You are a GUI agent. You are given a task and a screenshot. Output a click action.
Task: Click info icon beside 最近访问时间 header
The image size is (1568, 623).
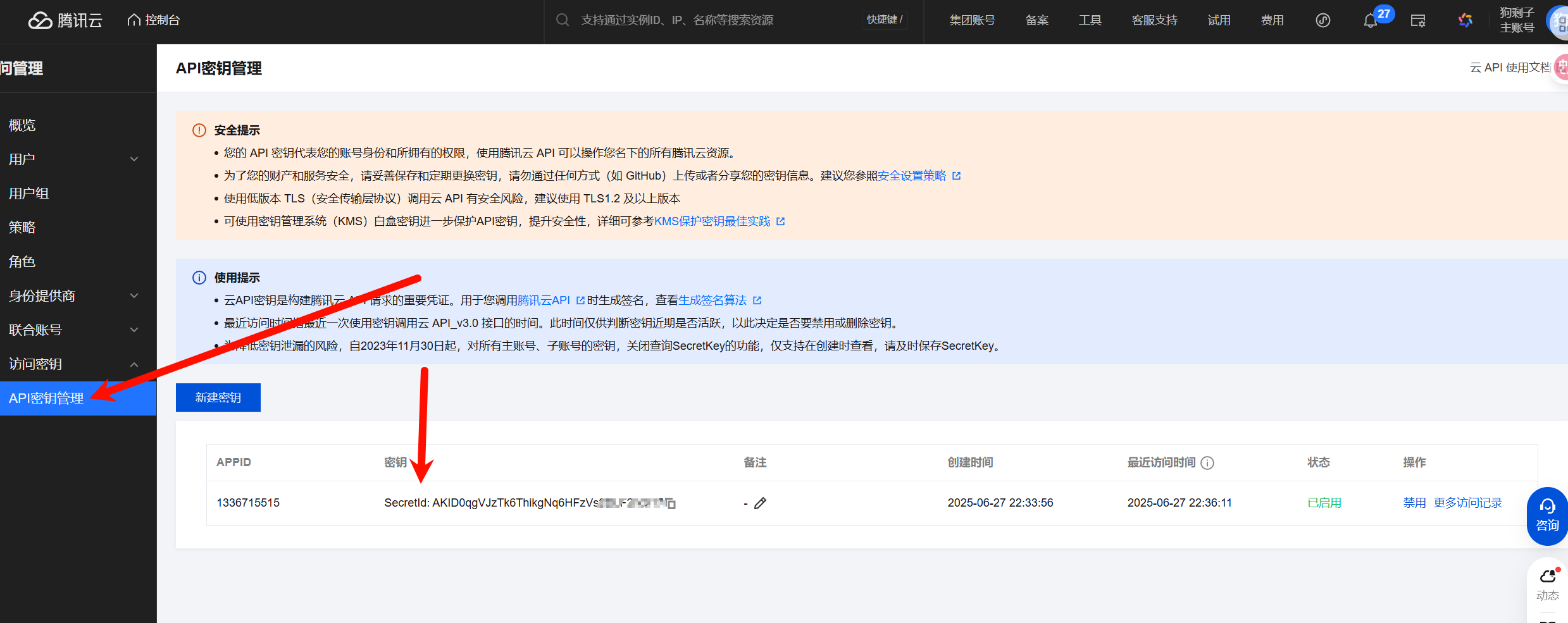click(x=1207, y=463)
